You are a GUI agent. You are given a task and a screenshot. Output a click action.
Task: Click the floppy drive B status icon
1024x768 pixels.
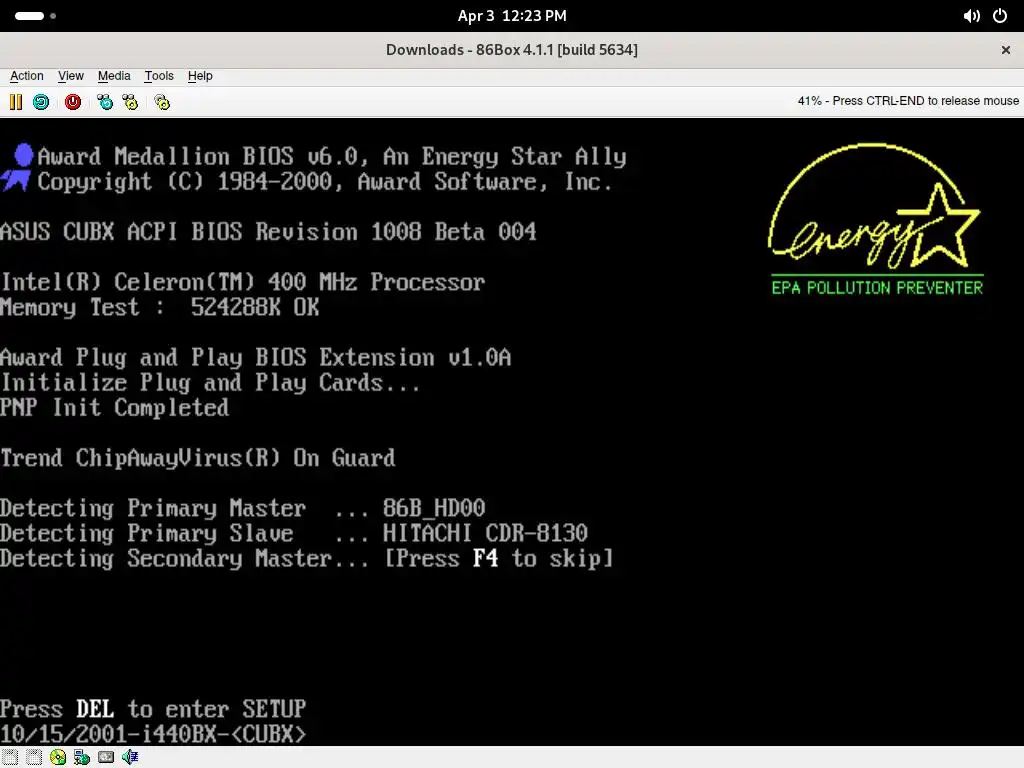pos(34,757)
